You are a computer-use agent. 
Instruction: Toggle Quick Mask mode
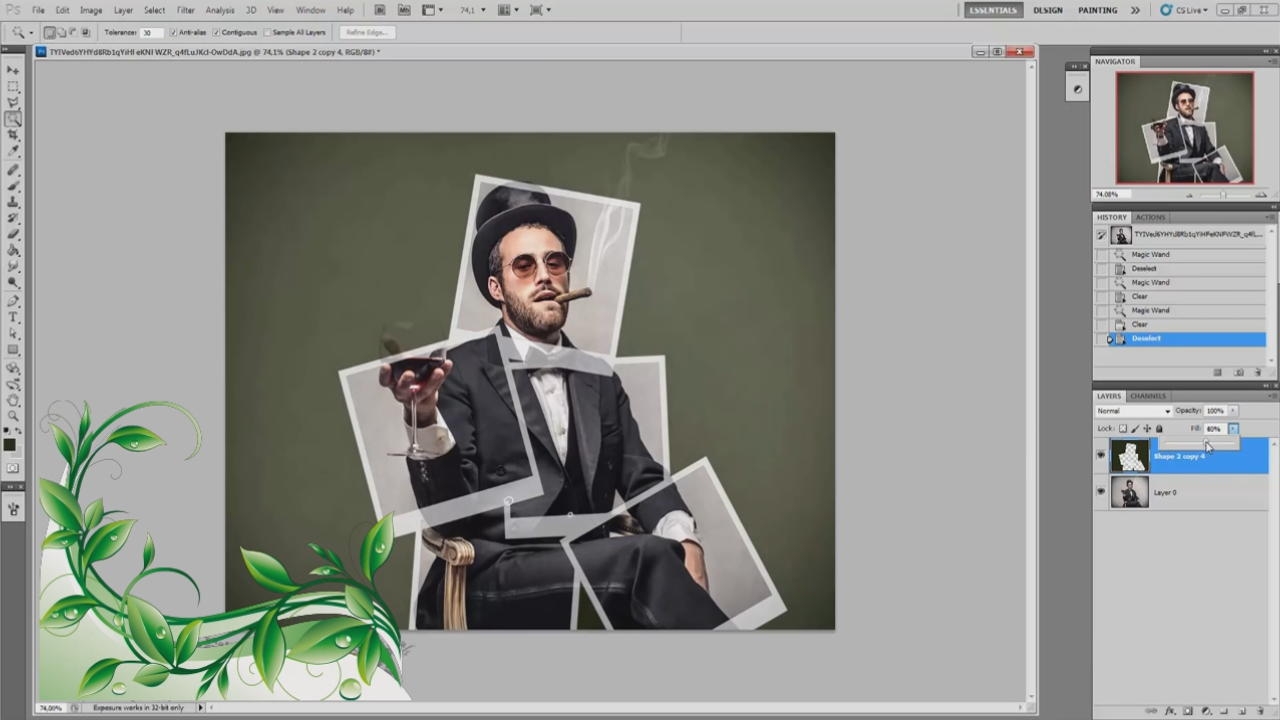13,467
